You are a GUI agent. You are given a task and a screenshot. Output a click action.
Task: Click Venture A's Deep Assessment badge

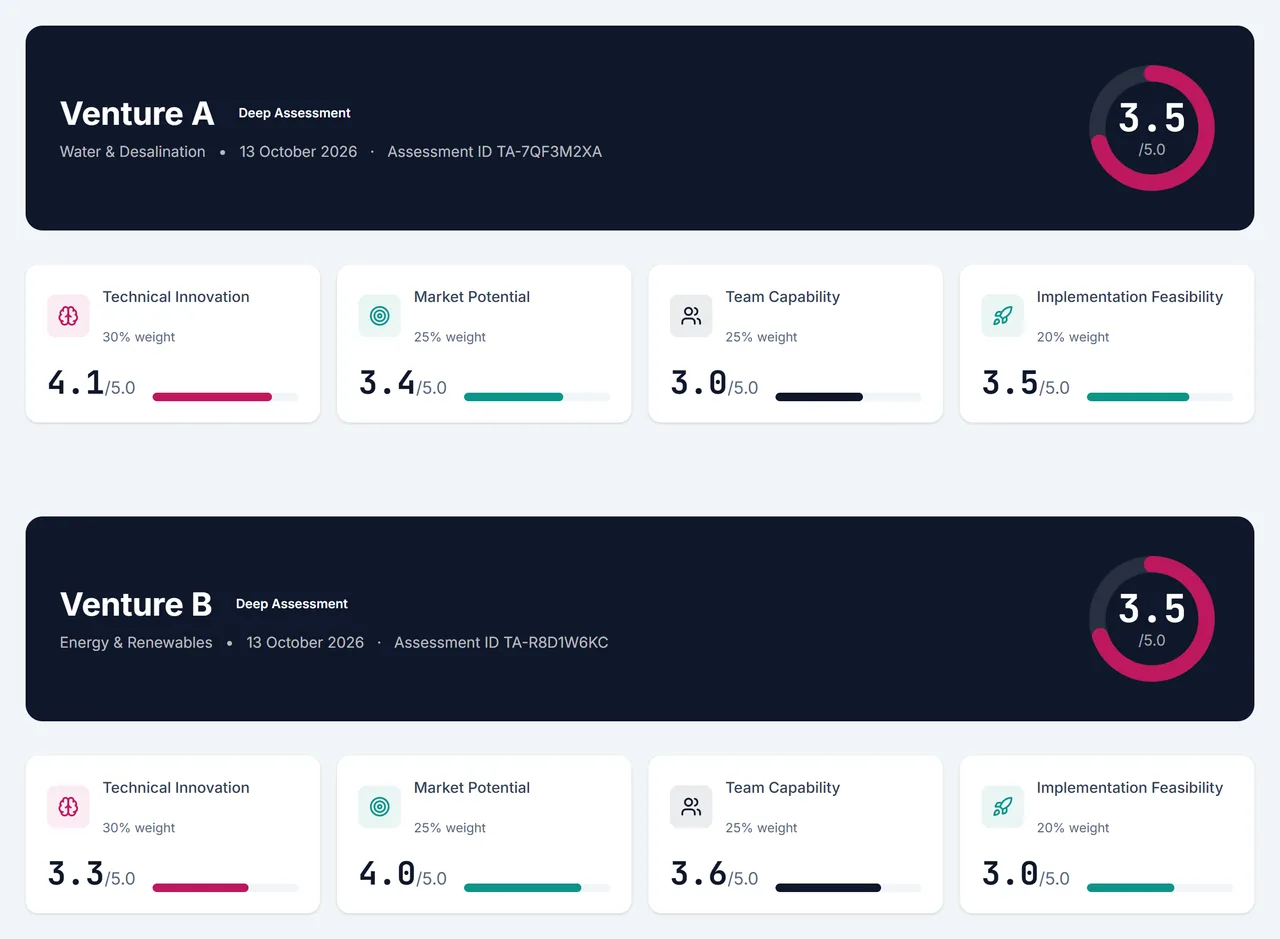tap(295, 113)
